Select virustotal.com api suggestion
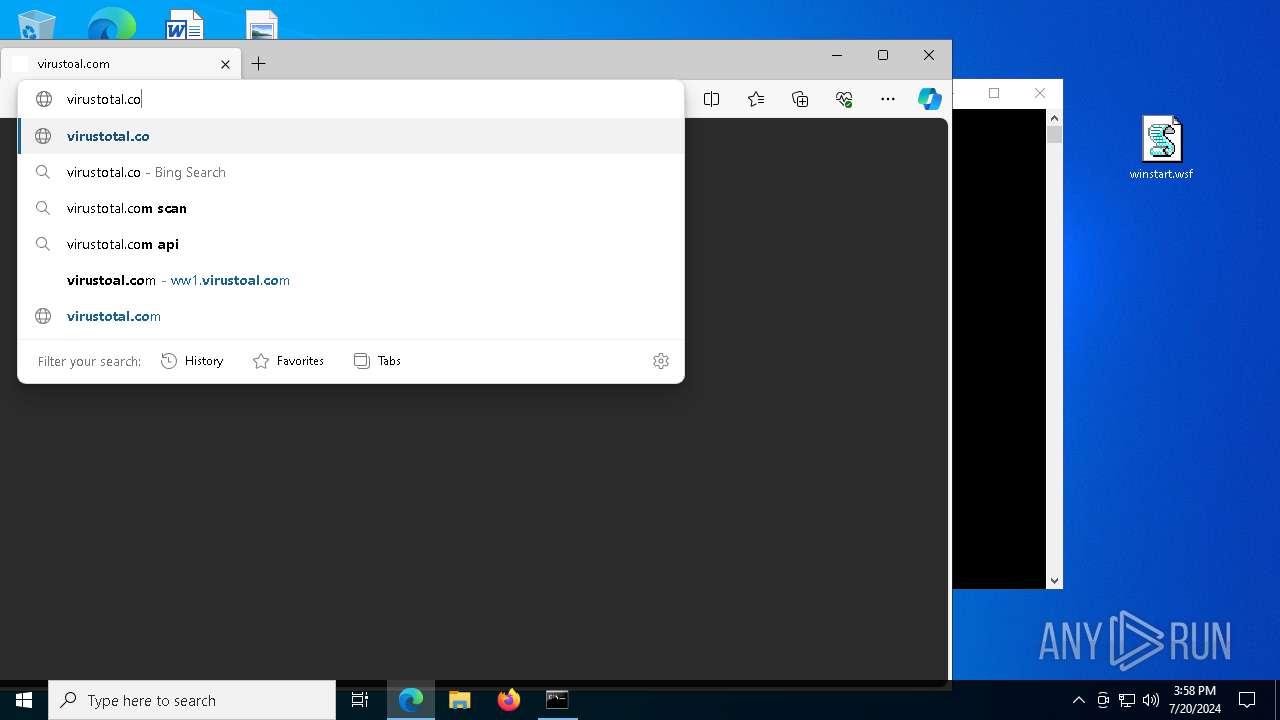Image resolution: width=1280 pixels, height=720 pixels. pos(351,244)
